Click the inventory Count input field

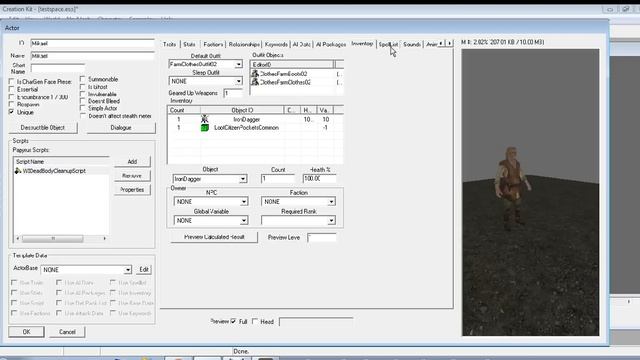tap(278, 179)
